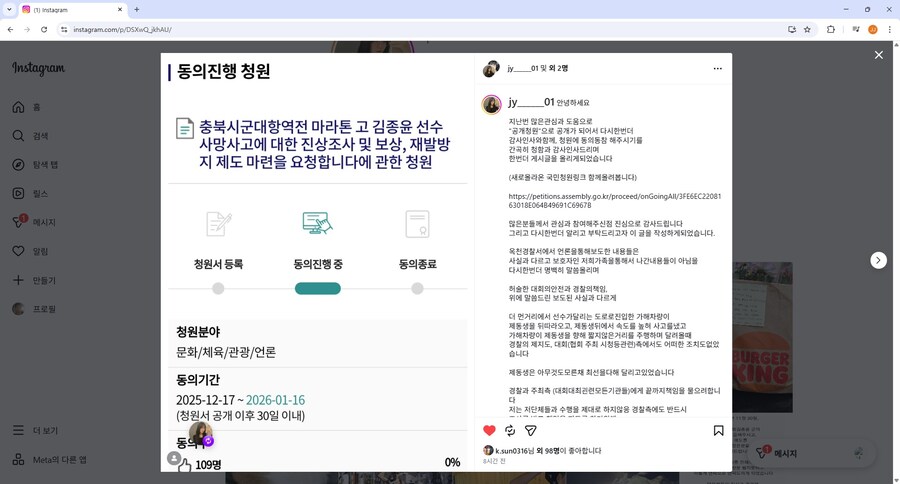Open the 릴스 (Reels) sidebar item
The width and height of the screenshot is (900, 484).
(30, 193)
